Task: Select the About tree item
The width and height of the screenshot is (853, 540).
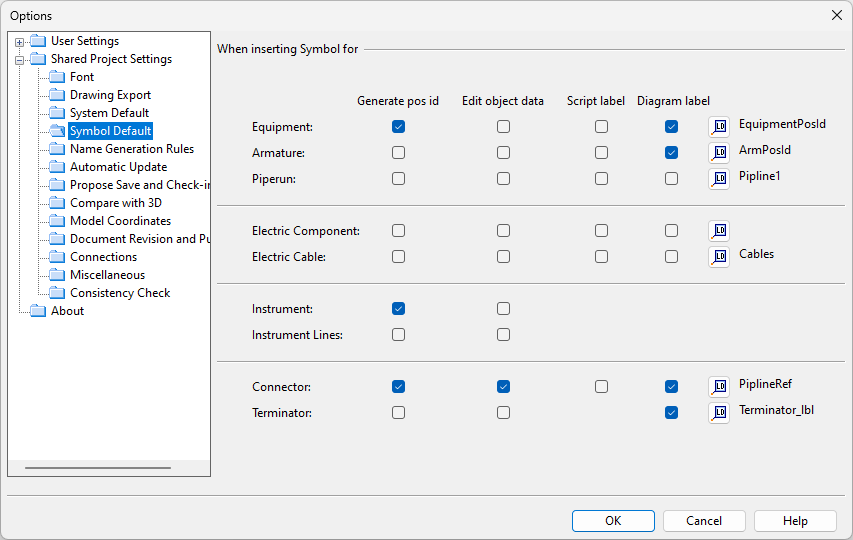Action: [67, 311]
